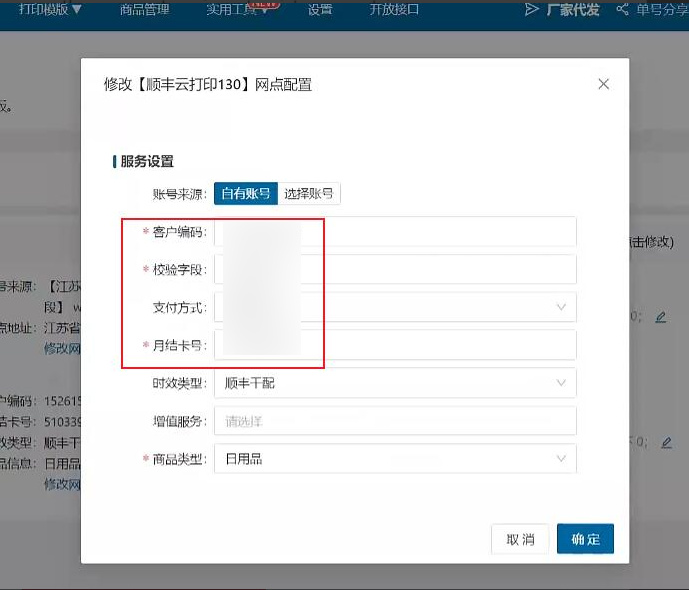Viewport: 689px width, 590px height.
Task: Click the upper edit pencil icon in background
Action: click(x=660, y=317)
